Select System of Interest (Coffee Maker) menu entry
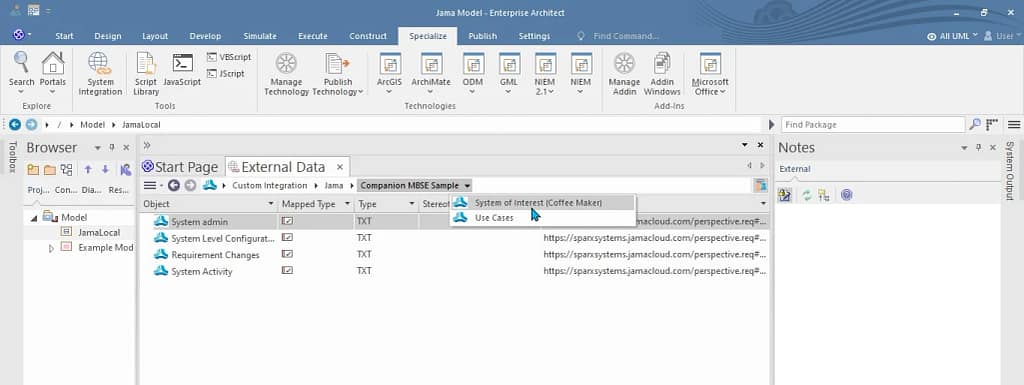The width and height of the screenshot is (1024, 385). click(542, 202)
